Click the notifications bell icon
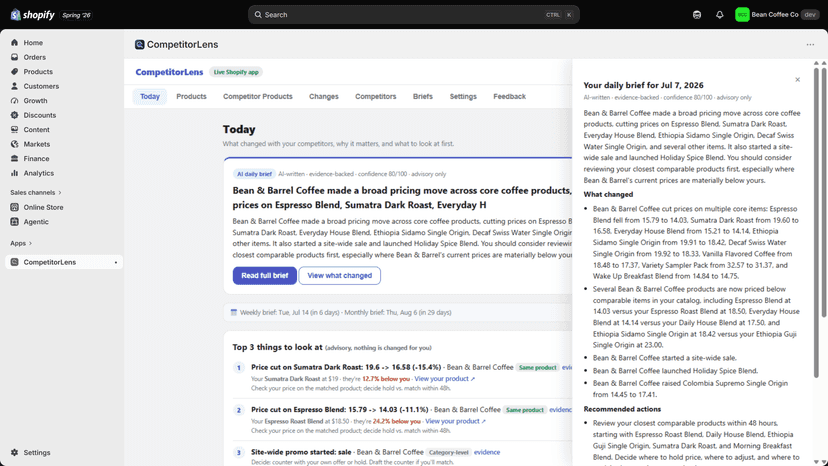This screenshot has width=828, height=466. (x=719, y=15)
